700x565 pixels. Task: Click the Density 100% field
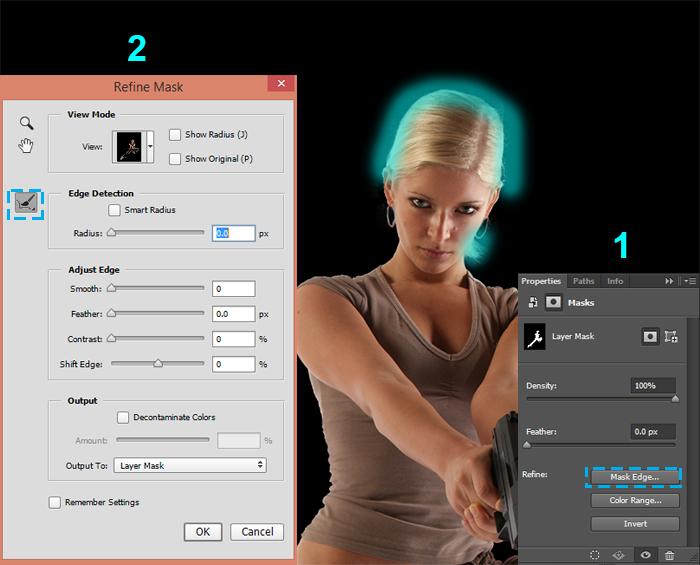click(x=653, y=386)
